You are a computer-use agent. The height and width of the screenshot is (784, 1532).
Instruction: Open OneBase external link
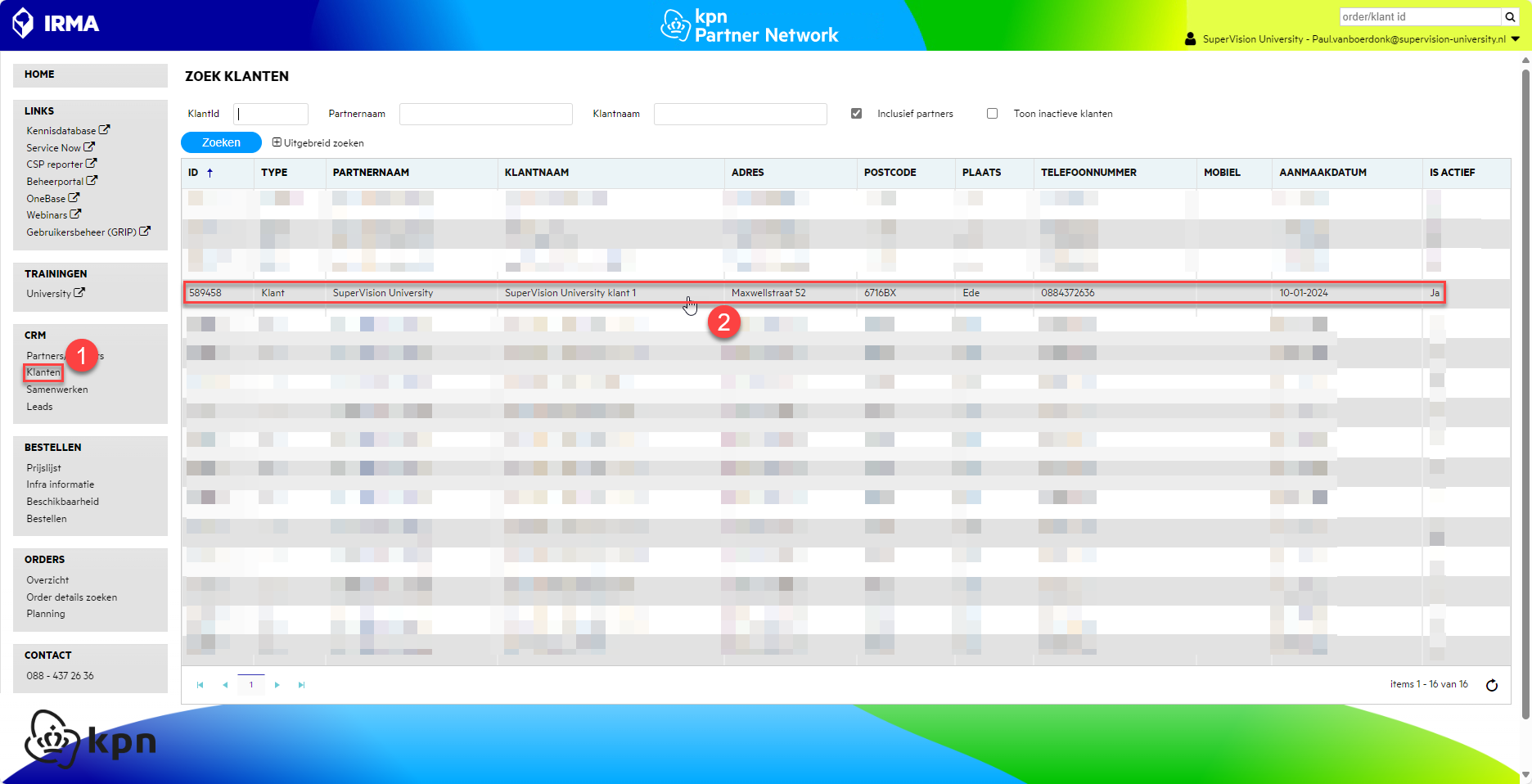(52, 198)
